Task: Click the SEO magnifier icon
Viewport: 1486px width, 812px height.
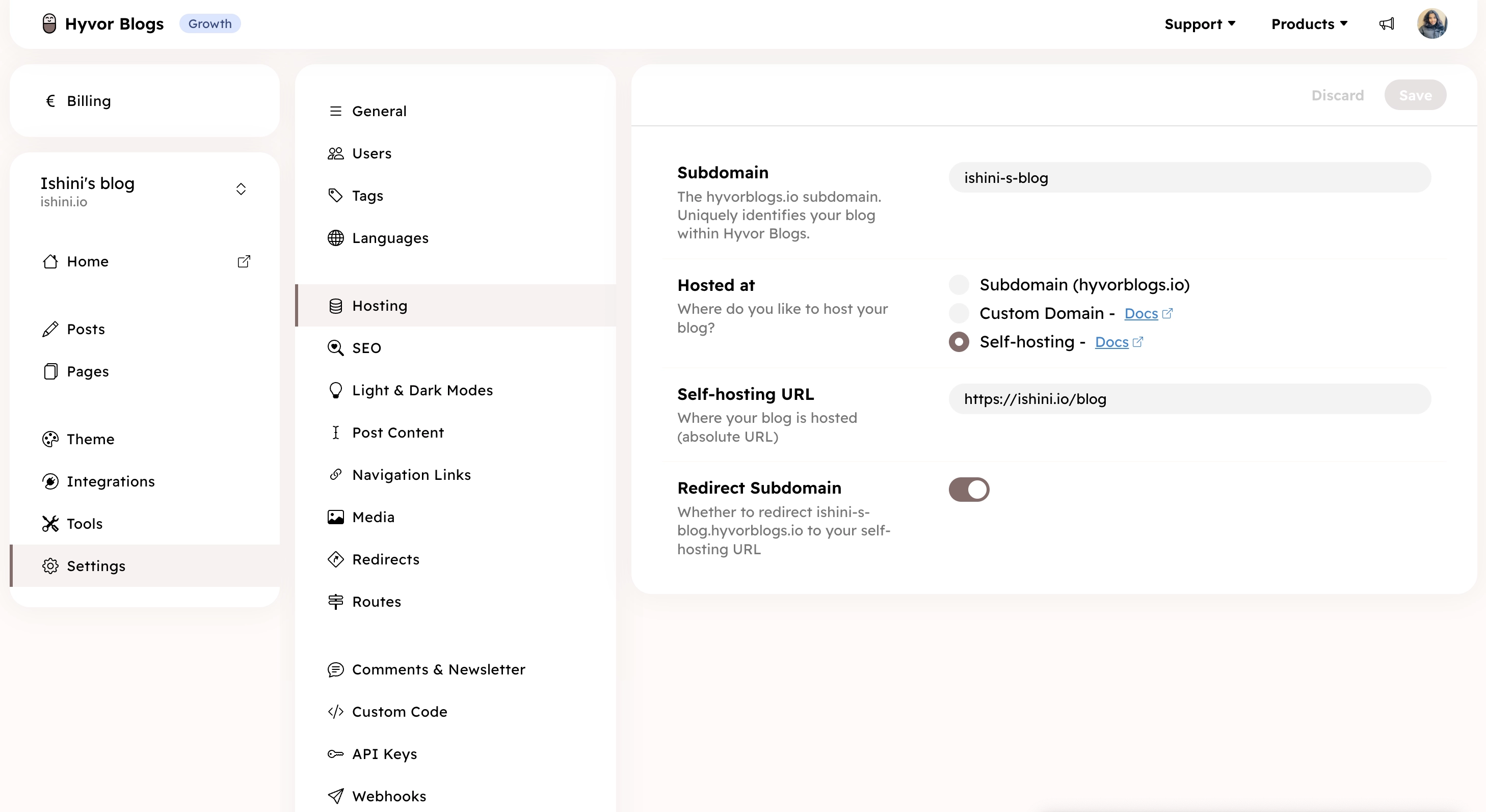Action: pos(336,348)
